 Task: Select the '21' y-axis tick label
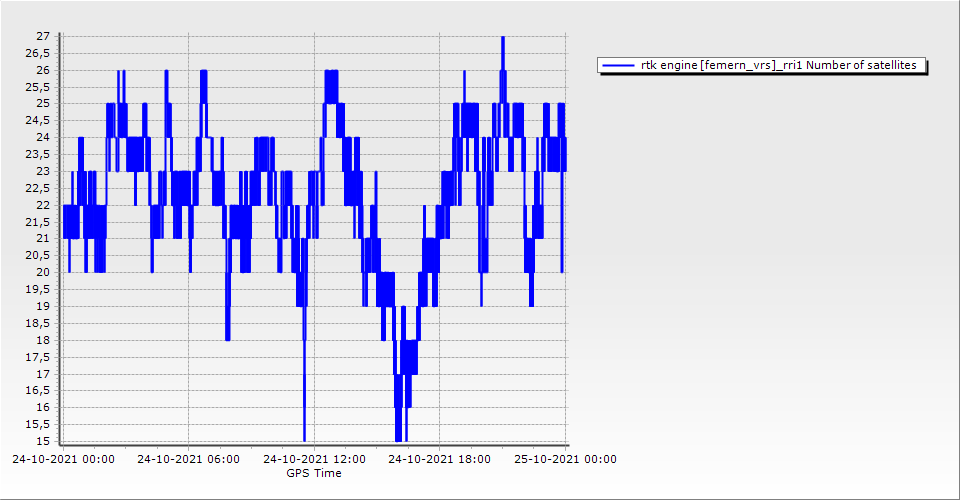click(x=43, y=238)
